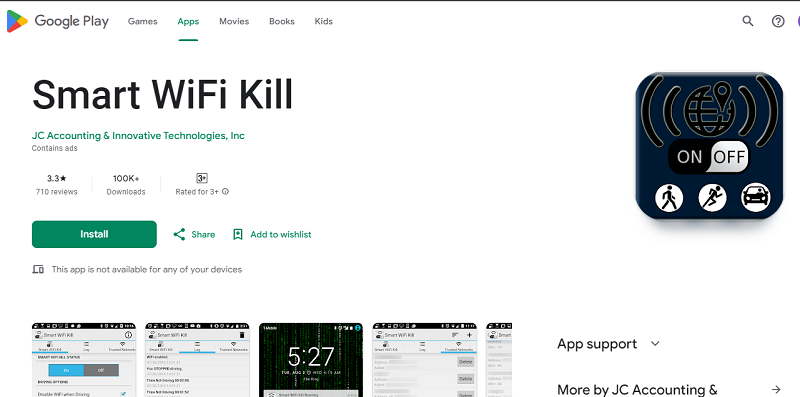This screenshot has height=397, width=800.
Task: Click the Contains ads label
Action: click(x=55, y=148)
